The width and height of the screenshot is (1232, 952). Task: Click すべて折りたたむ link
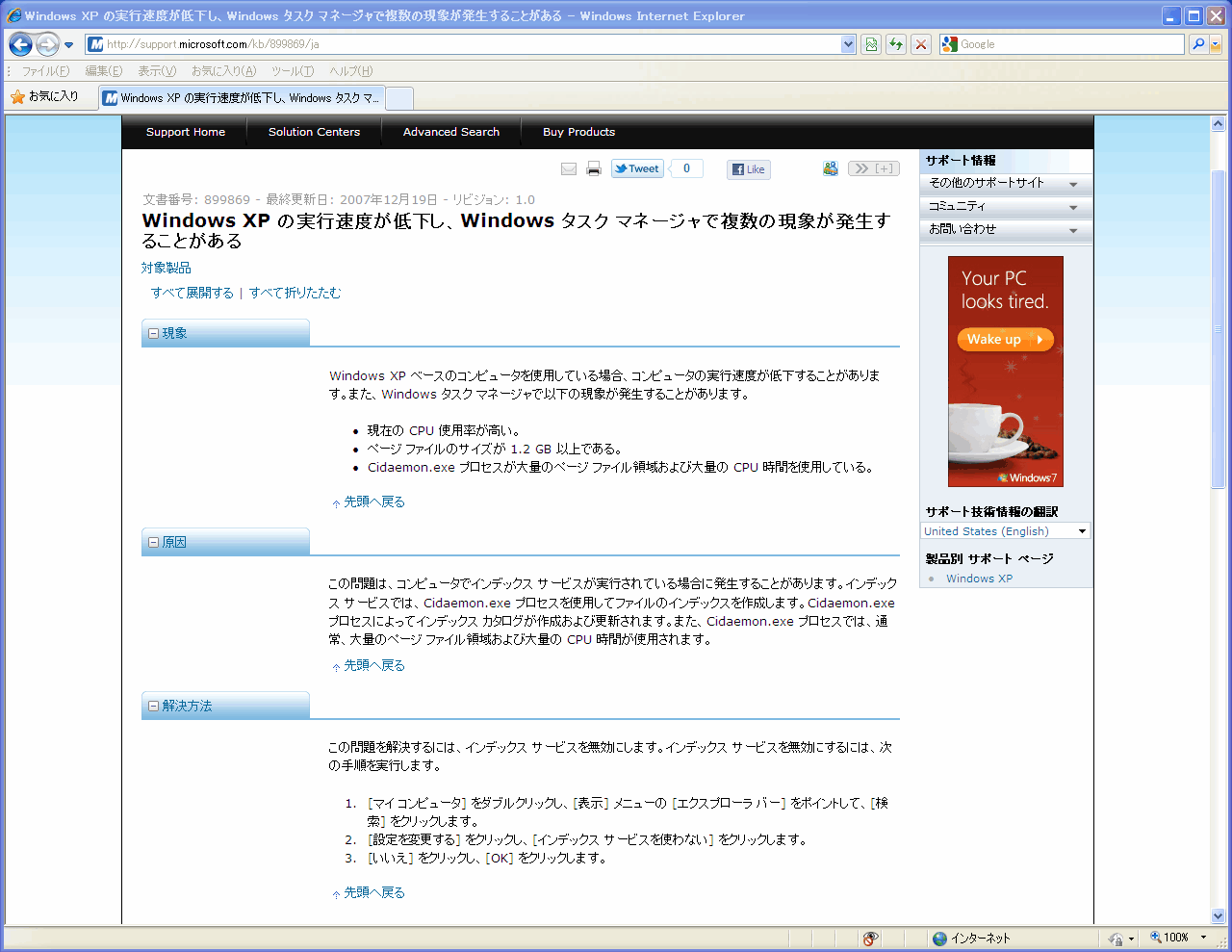point(295,293)
